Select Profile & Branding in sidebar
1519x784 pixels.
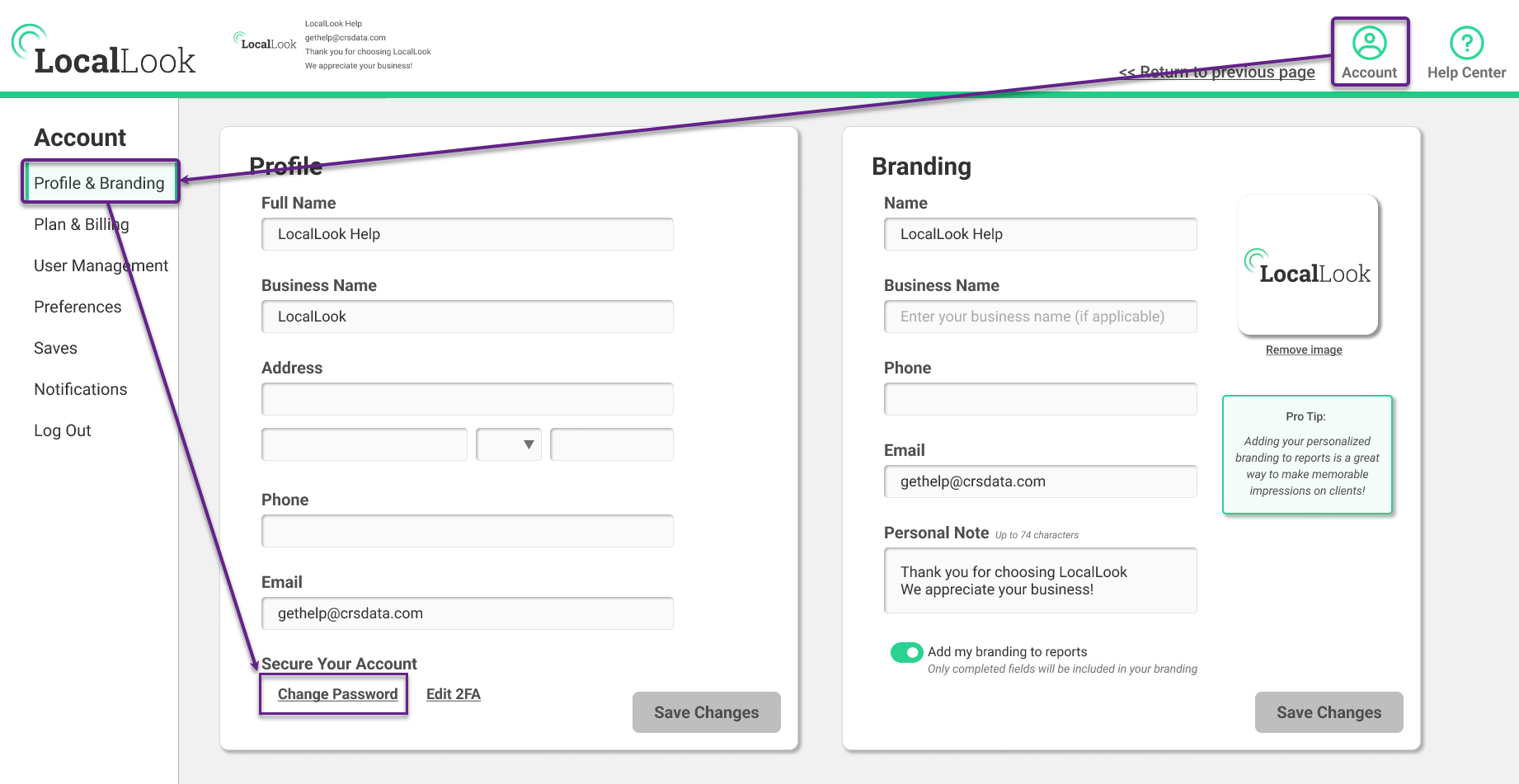coord(99,183)
